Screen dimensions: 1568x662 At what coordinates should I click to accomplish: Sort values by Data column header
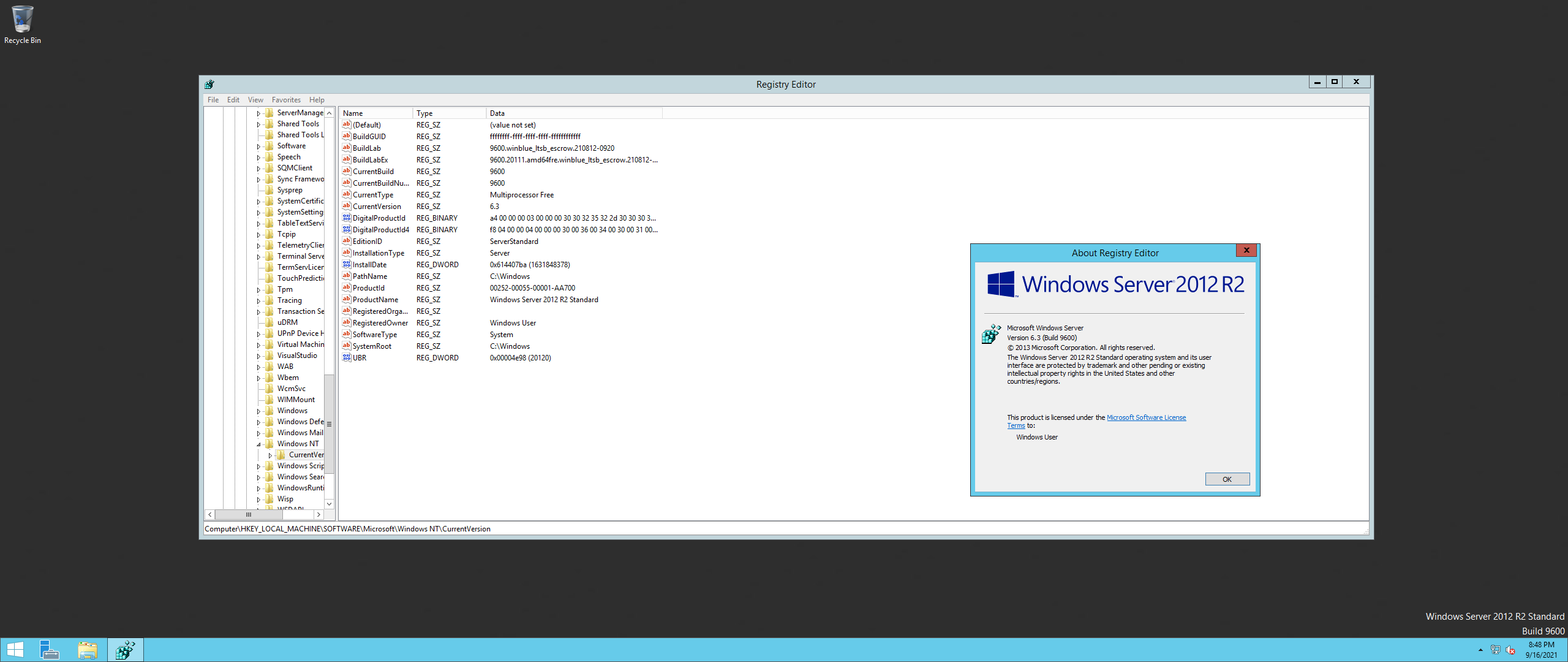click(x=574, y=113)
